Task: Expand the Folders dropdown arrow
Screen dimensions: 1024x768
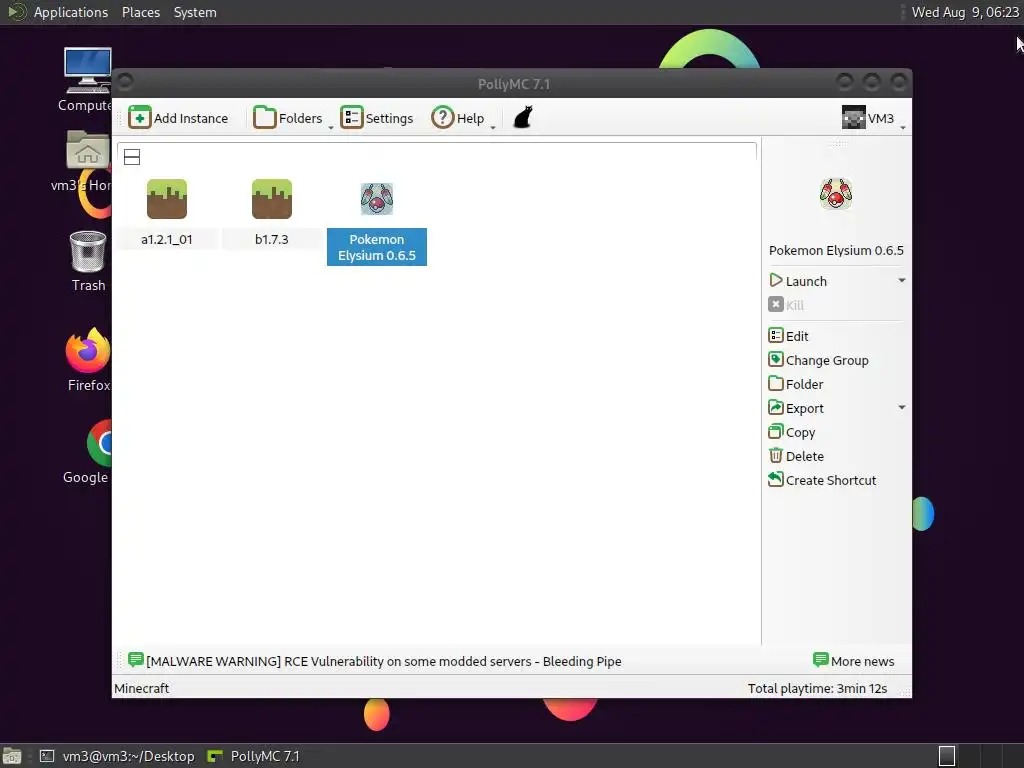Action: (330, 127)
